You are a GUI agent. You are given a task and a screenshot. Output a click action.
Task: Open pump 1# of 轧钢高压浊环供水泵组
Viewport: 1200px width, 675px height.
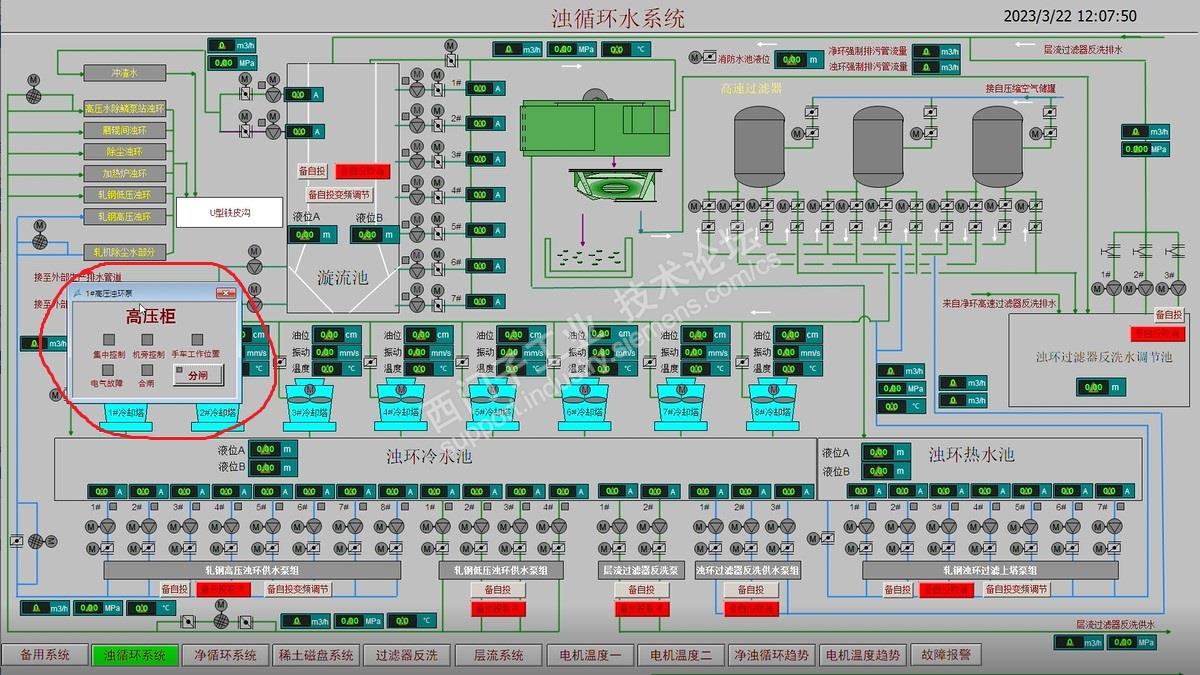106,526
